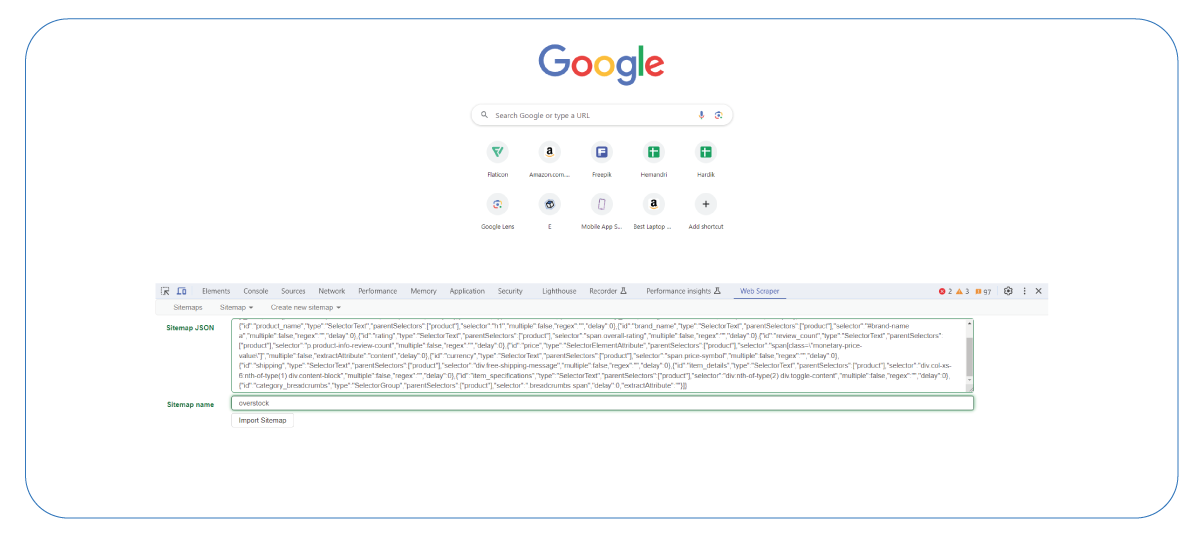The height and width of the screenshot is (534, 1203).
Task: Click the Sitemap name field containing overstock
Action: tap(602, 403)
